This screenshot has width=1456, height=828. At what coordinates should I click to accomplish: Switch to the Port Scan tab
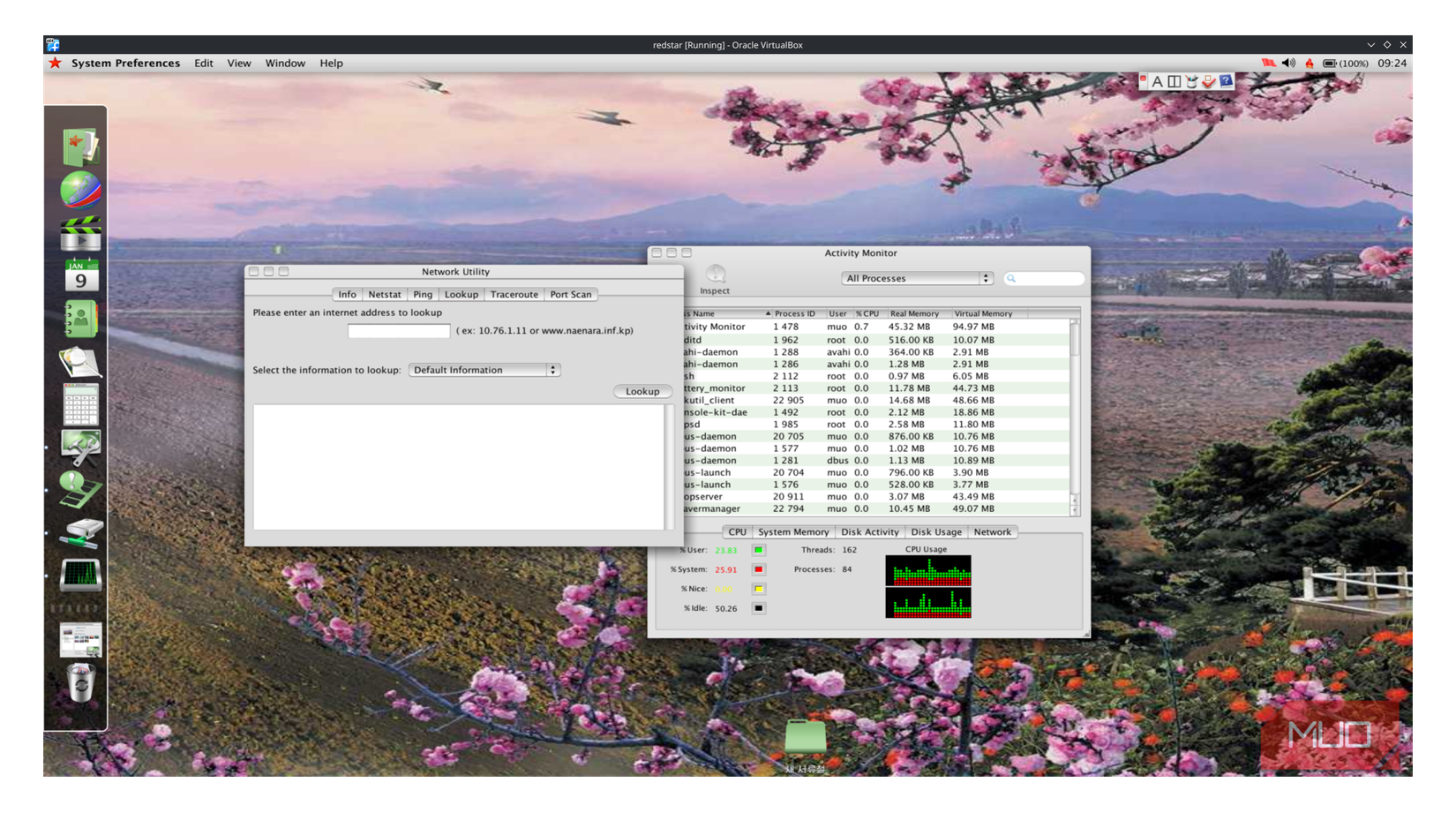tap(571, 294)
